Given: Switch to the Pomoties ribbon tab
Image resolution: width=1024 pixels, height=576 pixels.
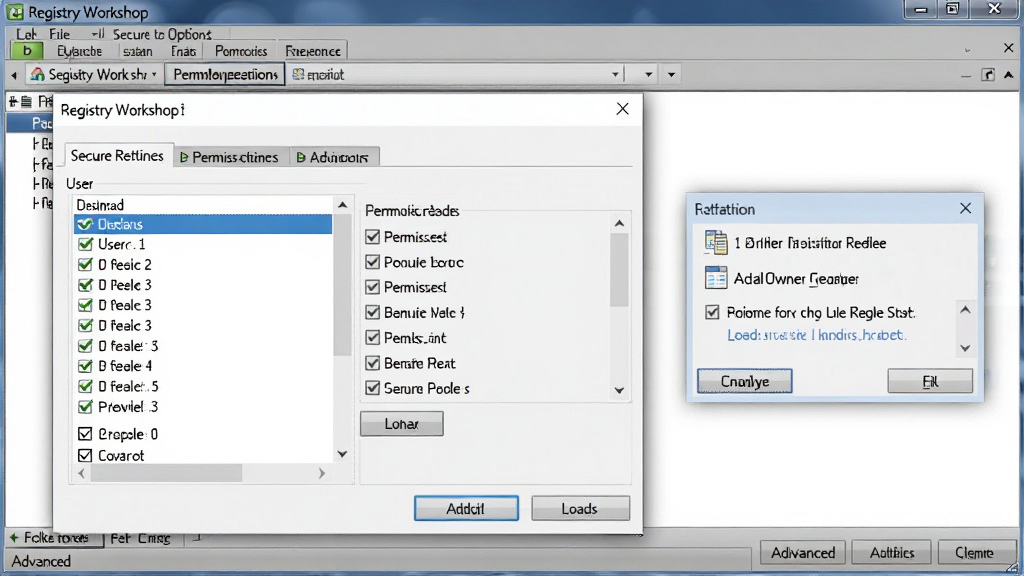Looking at the screenshot, I should click(x=241, y=51).
